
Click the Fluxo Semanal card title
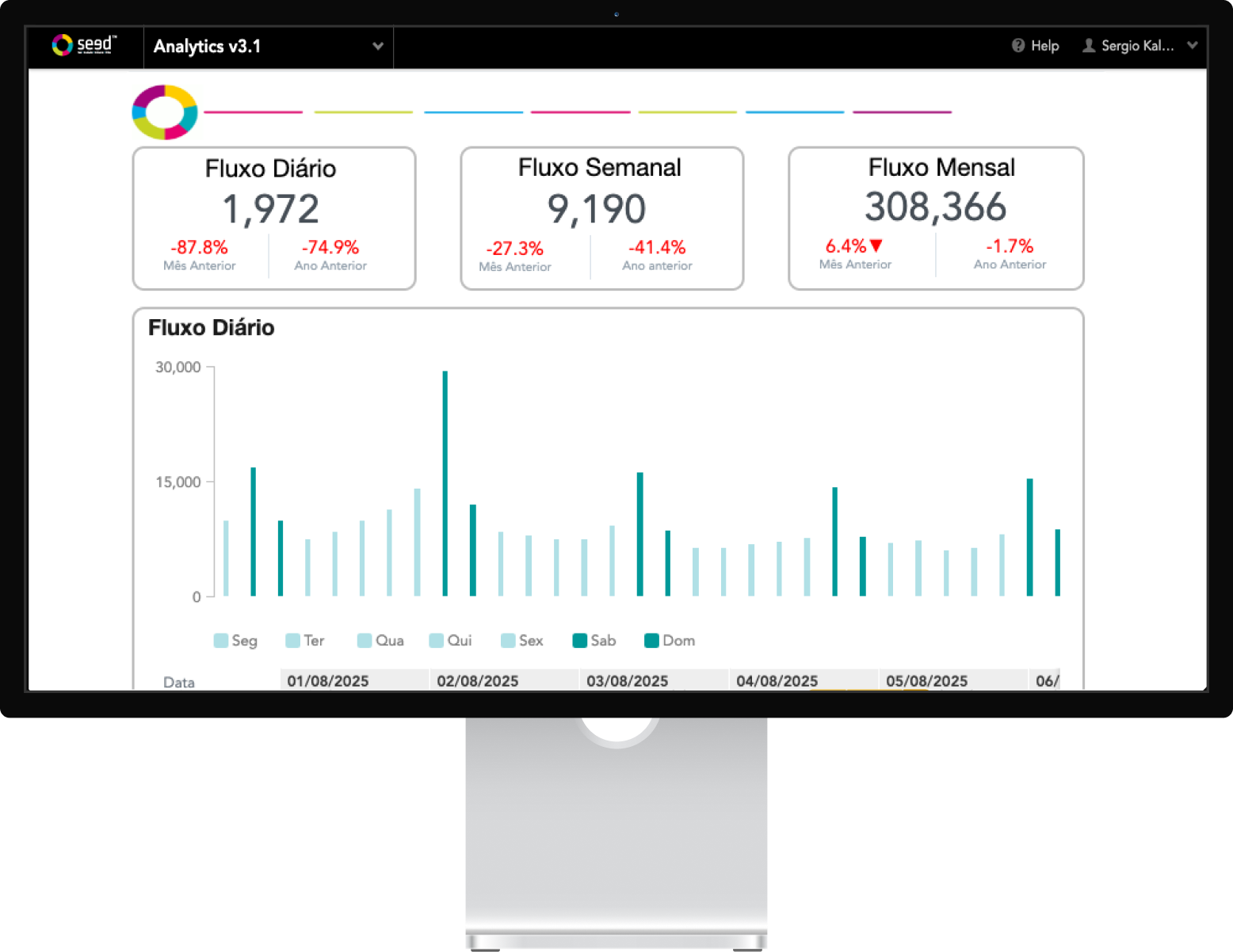point(599,168)
